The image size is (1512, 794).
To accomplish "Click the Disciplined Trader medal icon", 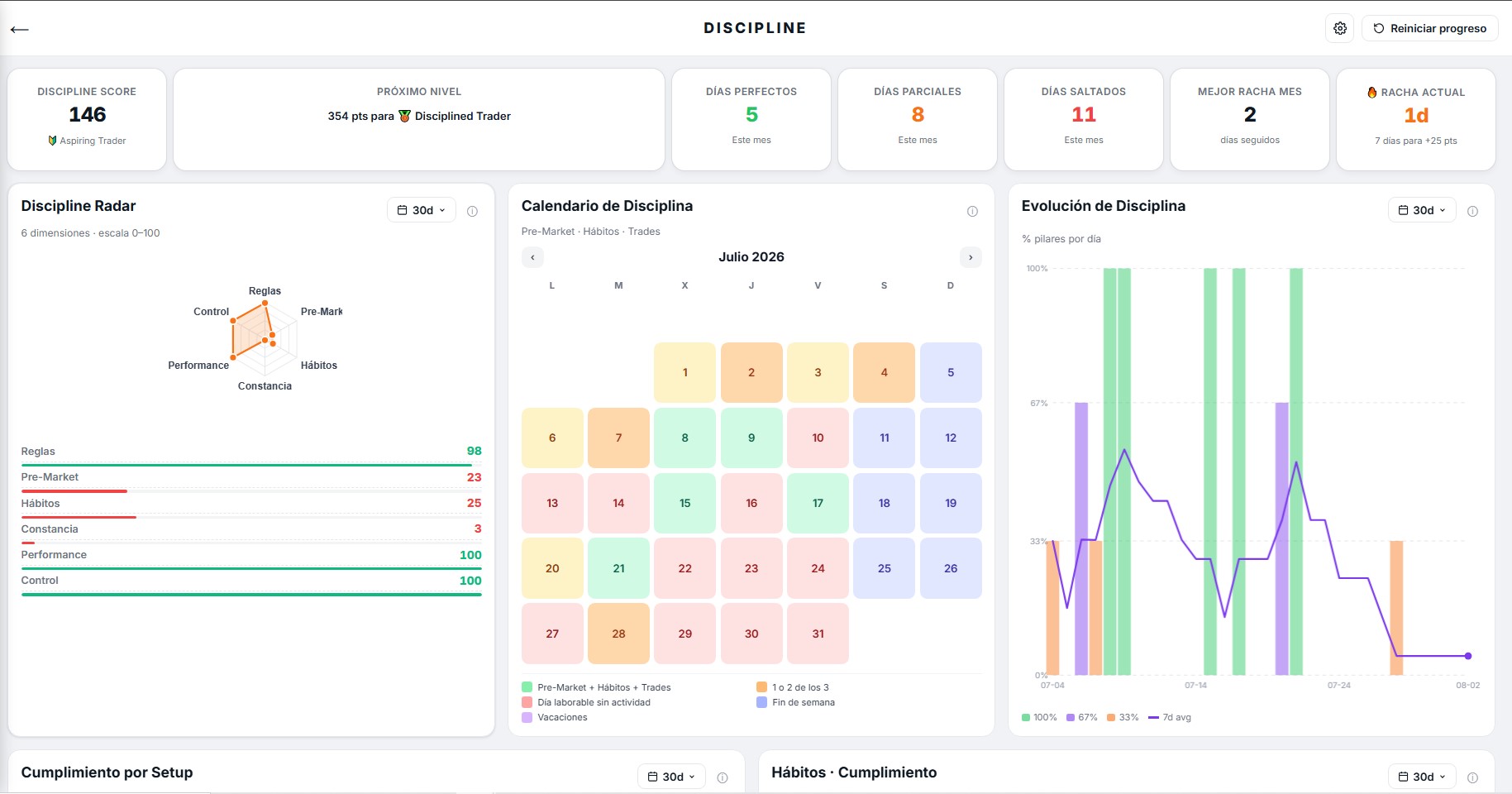I will pyautogui.click(x=404, y=116).
